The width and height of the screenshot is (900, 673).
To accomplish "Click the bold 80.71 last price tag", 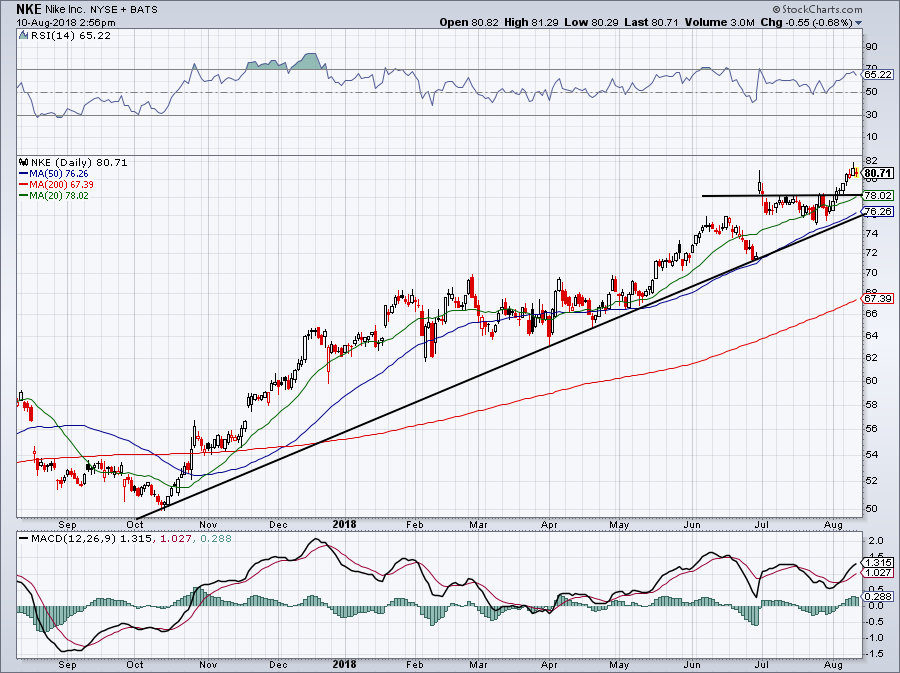I will pyautogui.click(x=878, y=173).
